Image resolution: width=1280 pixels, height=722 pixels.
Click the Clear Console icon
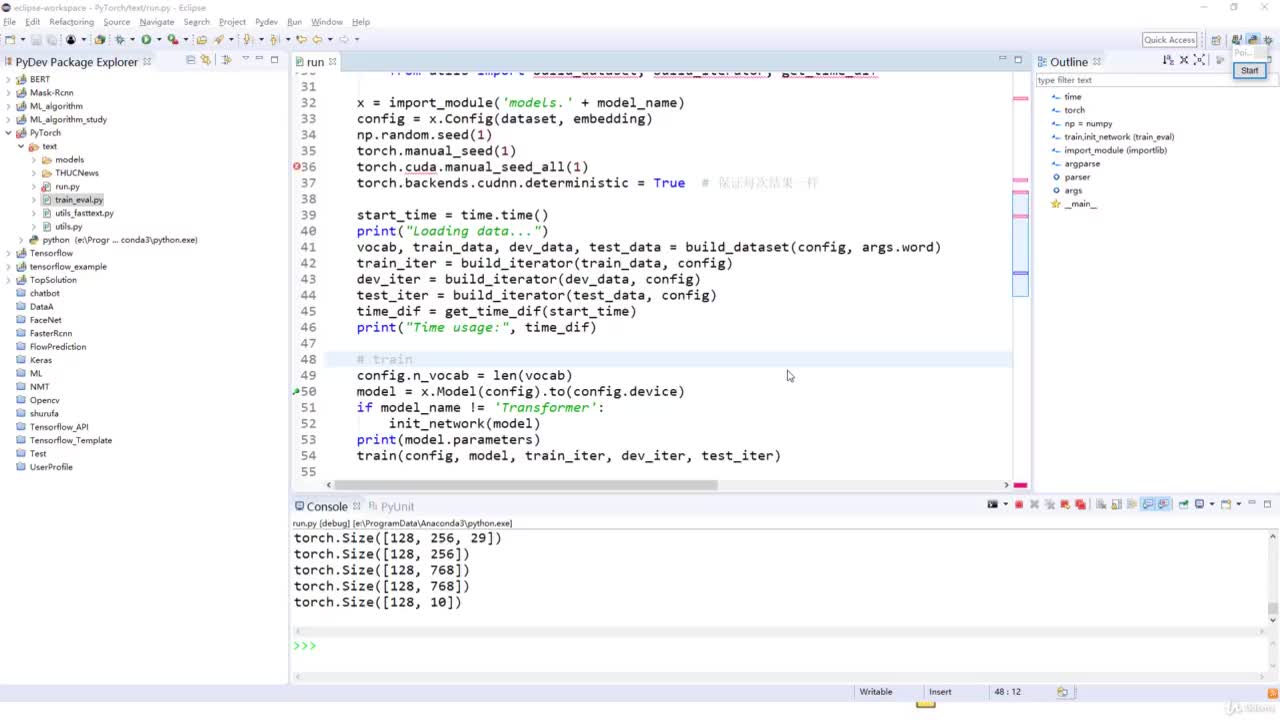1101,504
